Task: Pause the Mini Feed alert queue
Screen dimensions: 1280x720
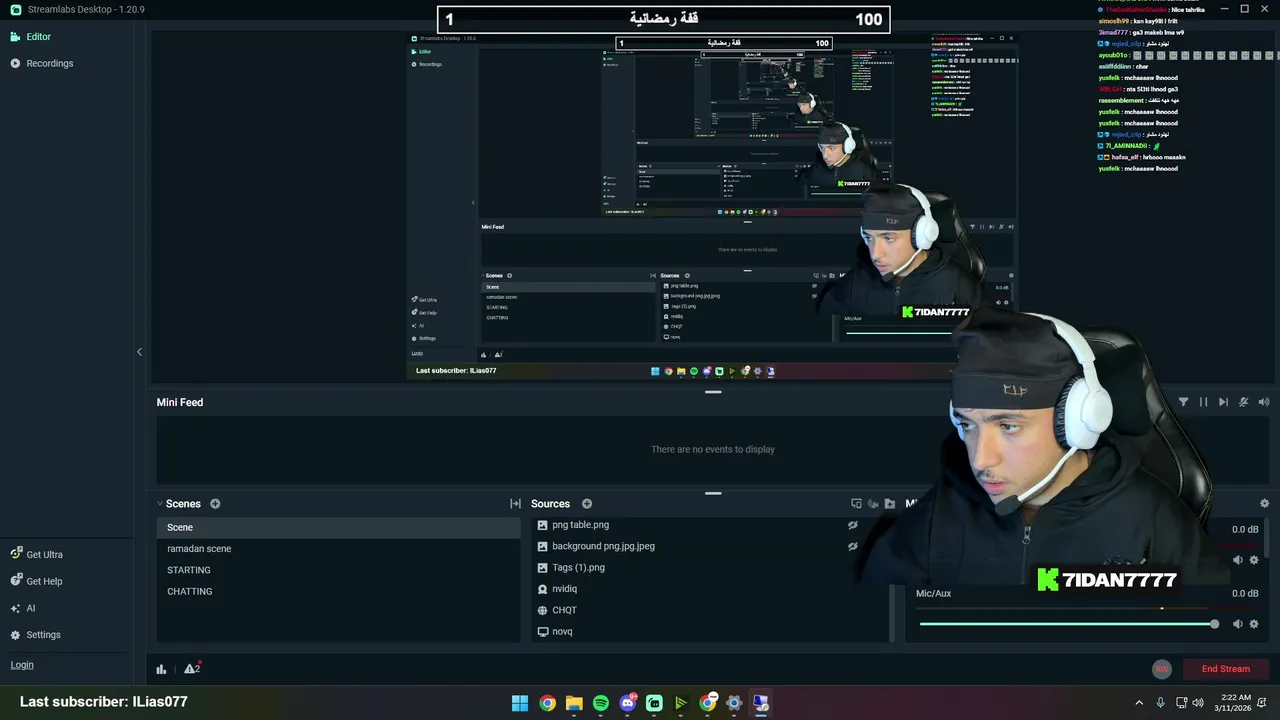Action: [x=1203, y=402]
